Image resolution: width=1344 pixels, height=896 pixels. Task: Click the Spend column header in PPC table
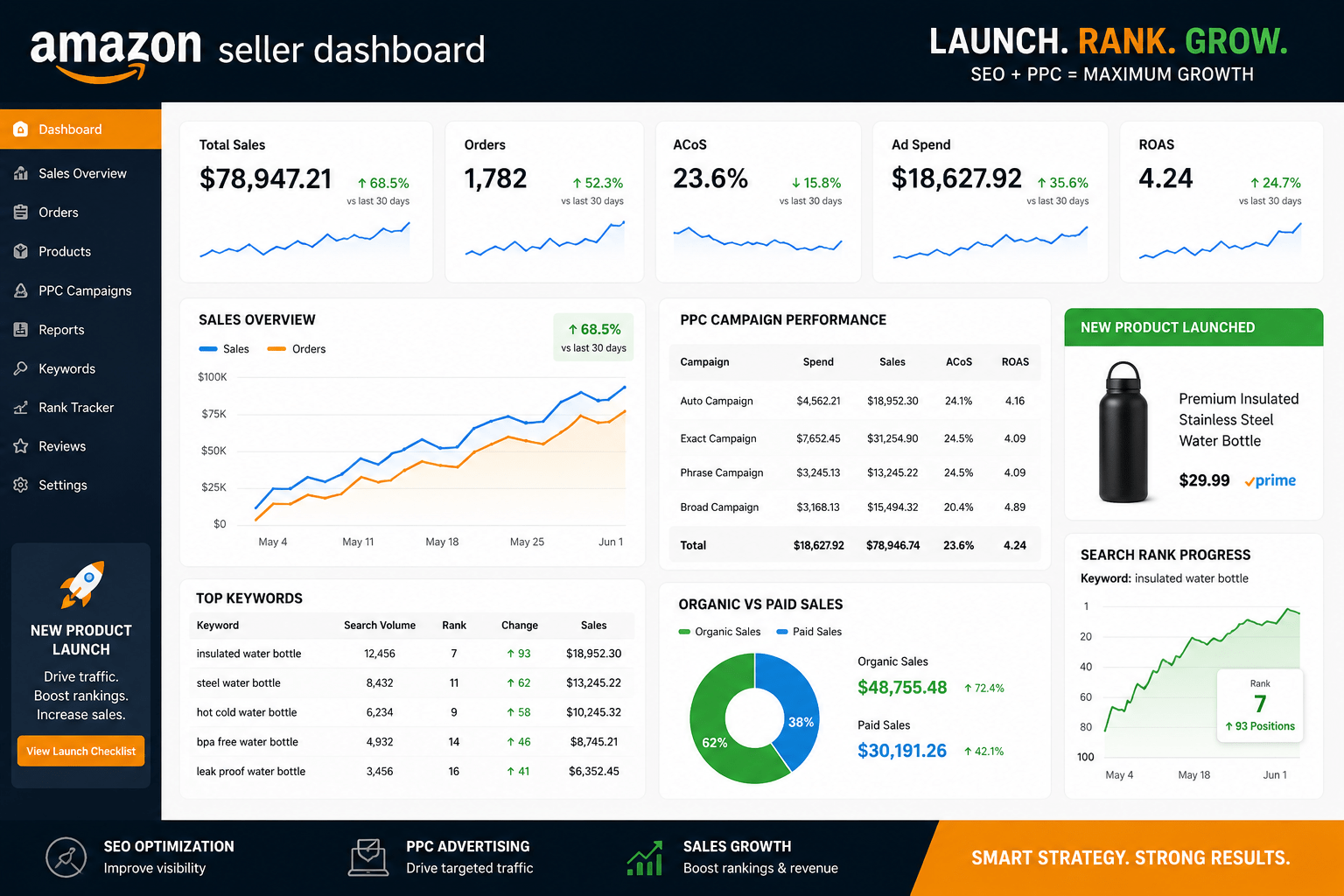click(818, 362)
